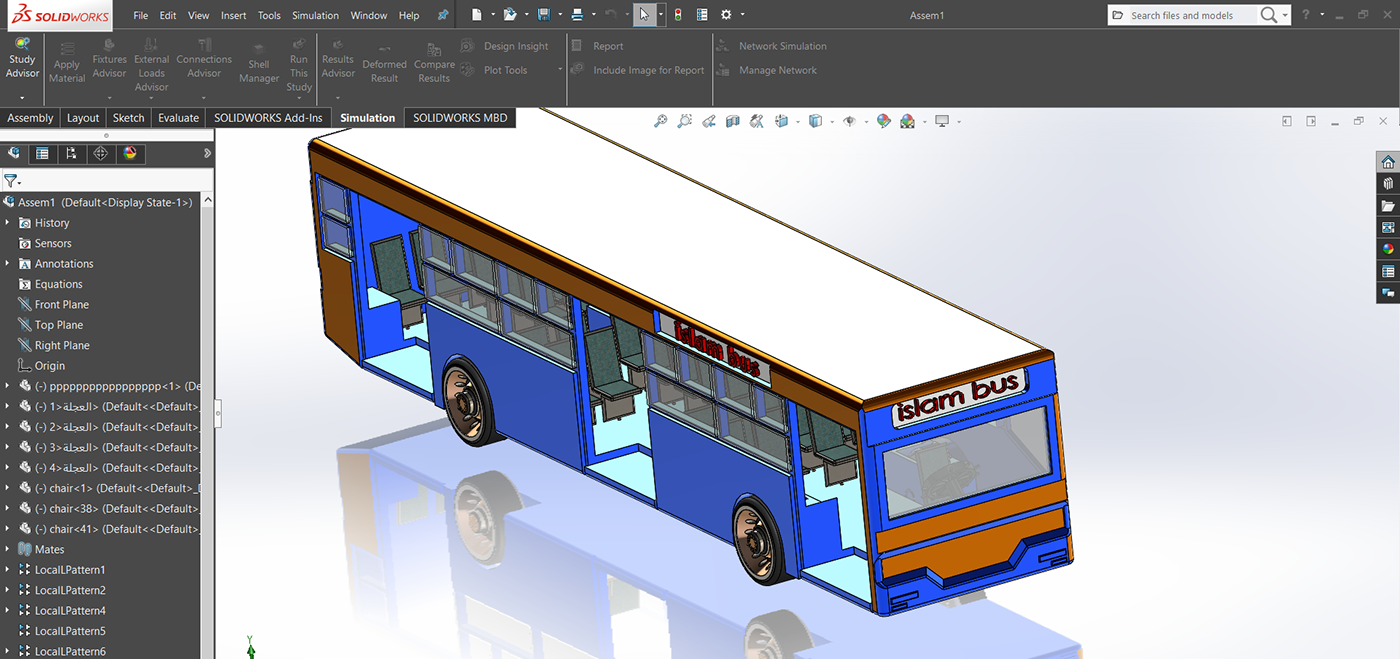Open the Design Library task pane icon
The height and width of the screenshot is (659, 1400).
pyautogui.click(x=1388, y=183)
